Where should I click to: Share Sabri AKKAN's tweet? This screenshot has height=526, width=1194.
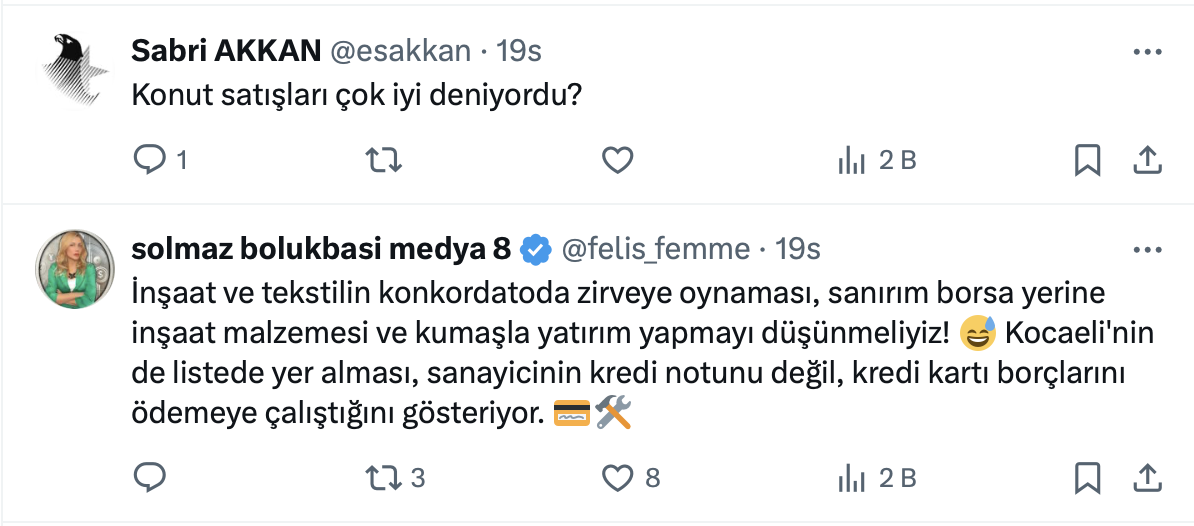1147,160
